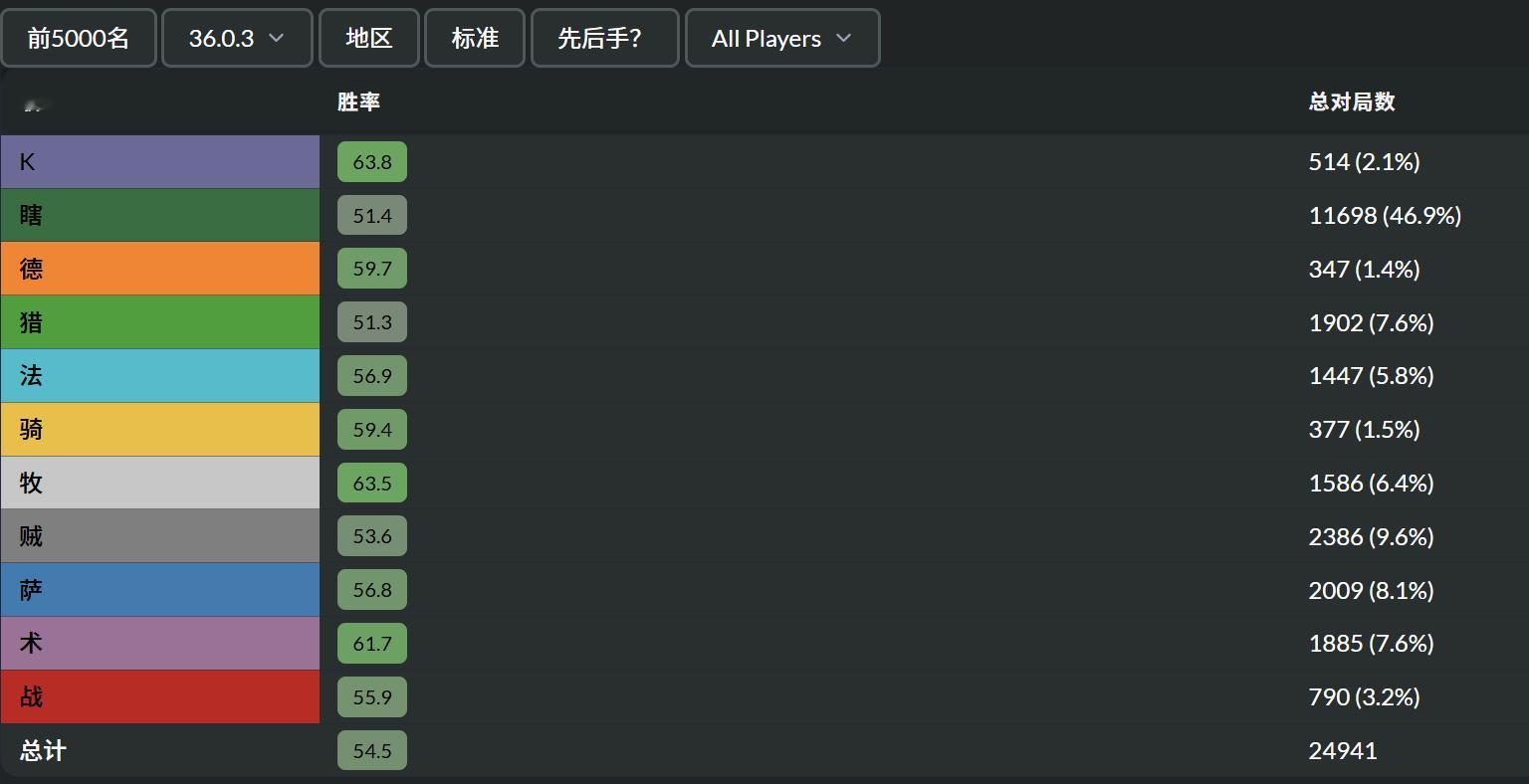Click the blue 萨 class cell
The height and width of the screenshot is (784, 1529).
pos(160,590)
